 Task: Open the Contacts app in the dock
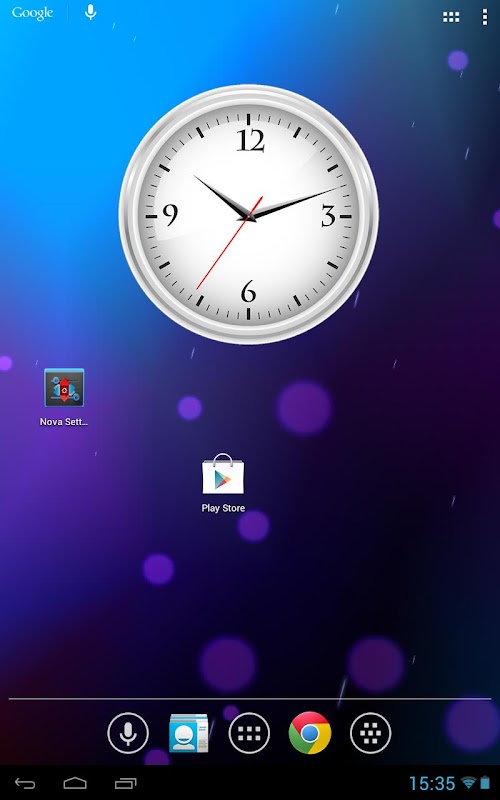(188, 733)
